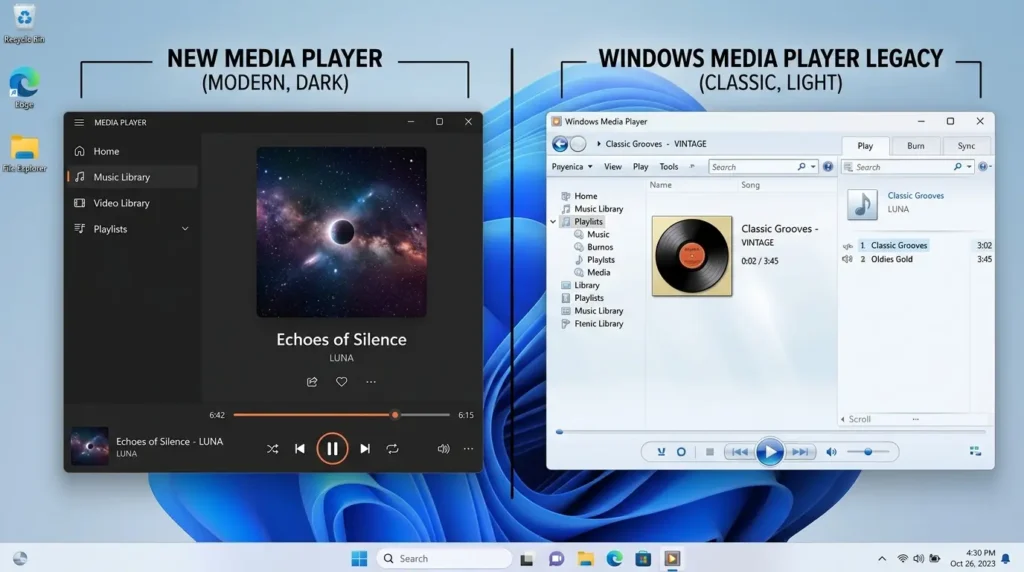
Task: Click the legacy player's next track button
Action: [799, 452]
